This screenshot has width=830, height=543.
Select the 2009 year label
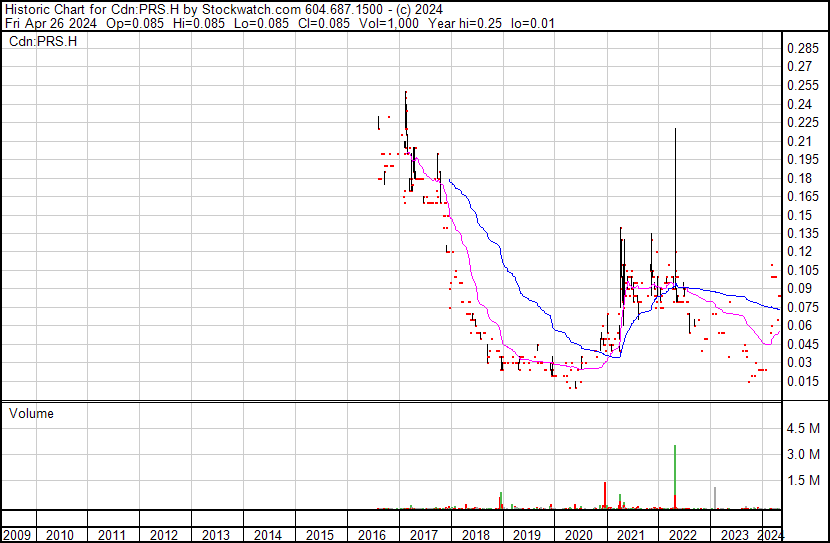point(17,535)
